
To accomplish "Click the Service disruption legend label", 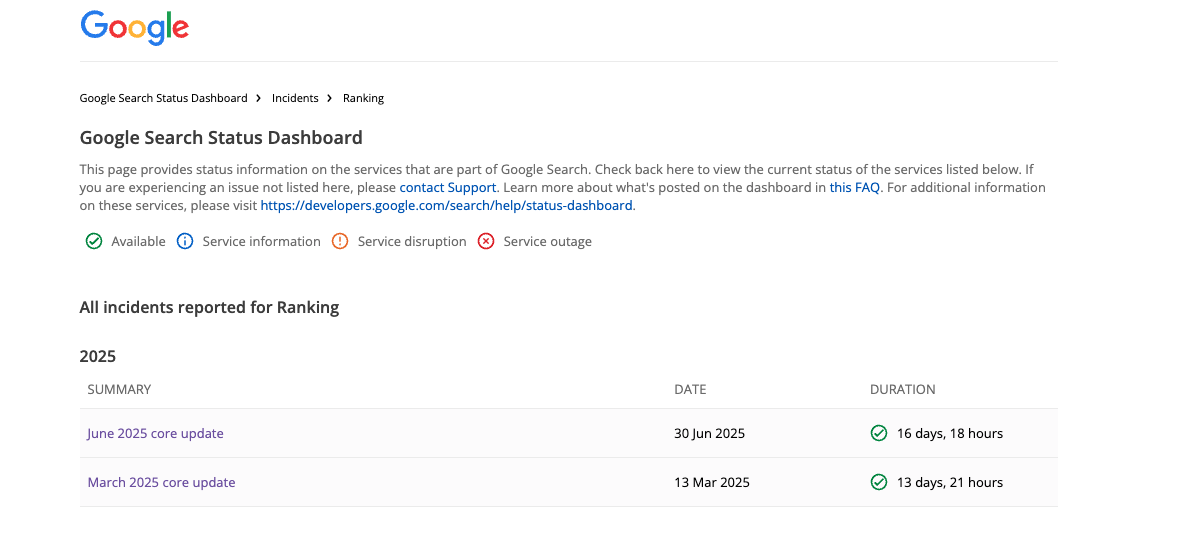I will click(412, 242).
